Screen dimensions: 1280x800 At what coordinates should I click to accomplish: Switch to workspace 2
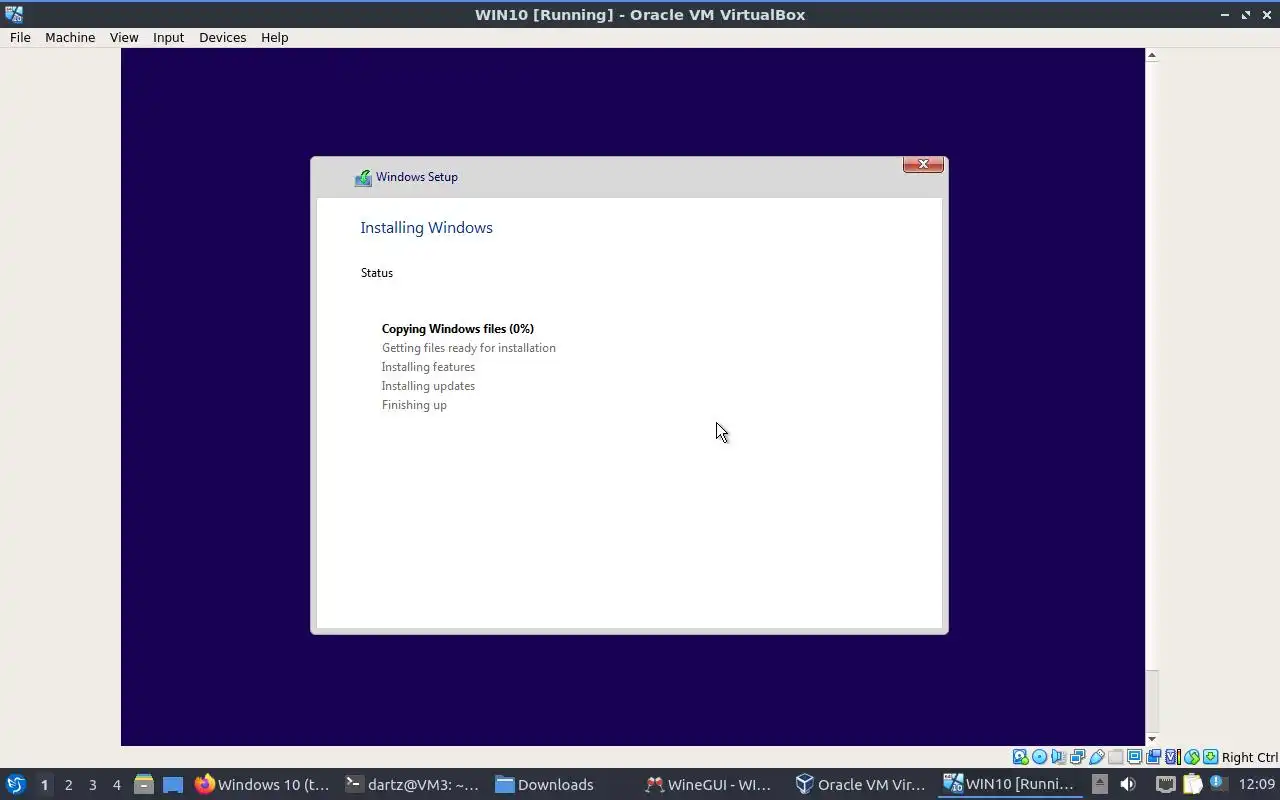point(68,785)
